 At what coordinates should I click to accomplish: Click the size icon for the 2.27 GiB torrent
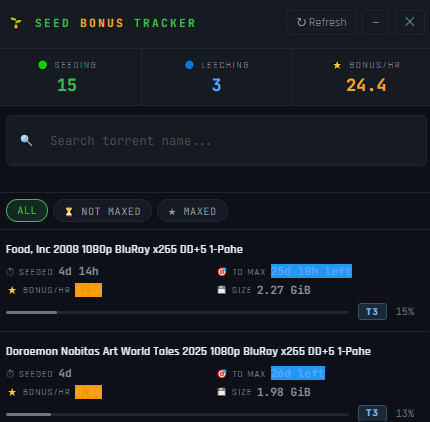coord(222,290)
